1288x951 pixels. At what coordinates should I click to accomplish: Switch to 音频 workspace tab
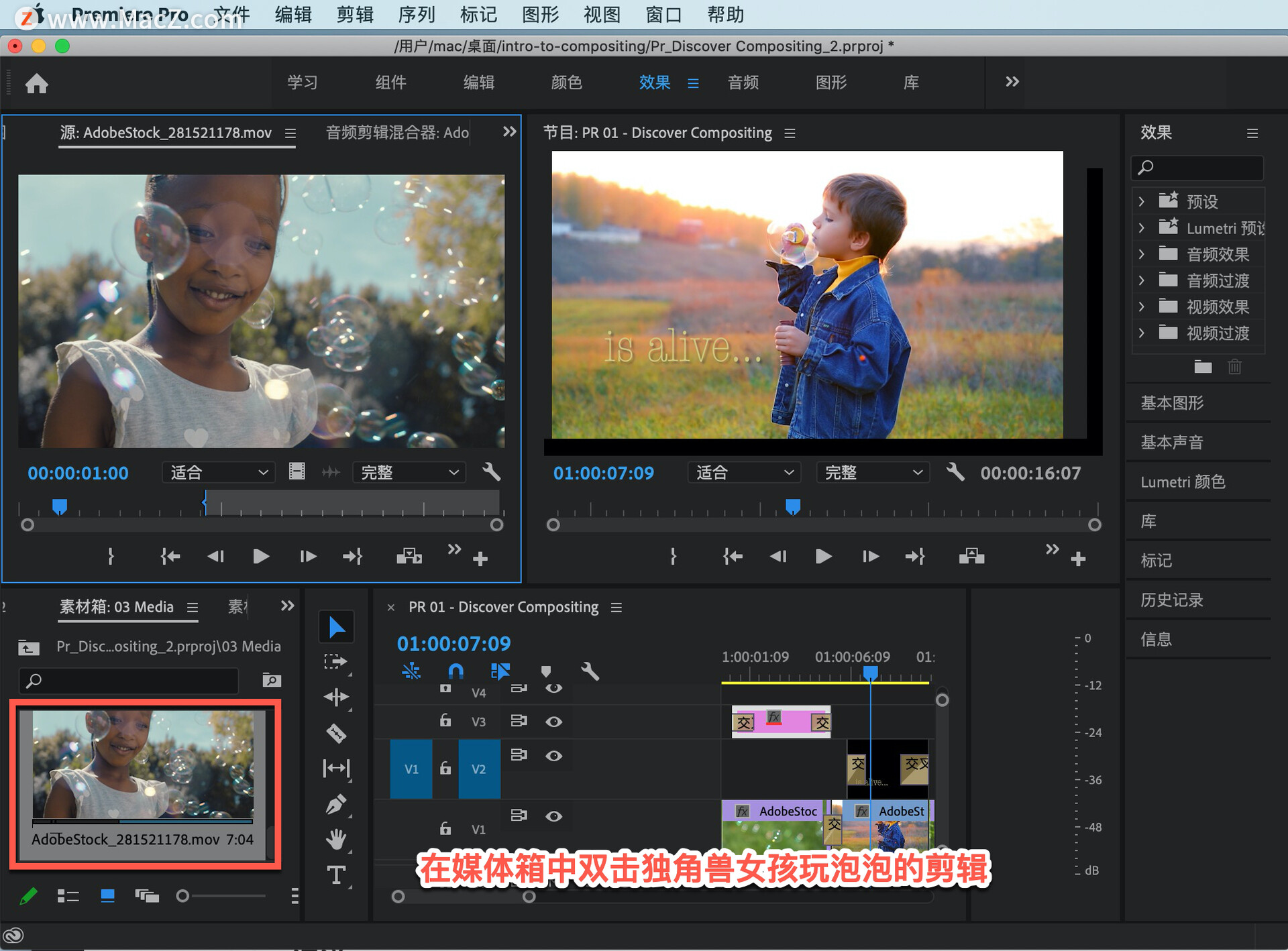(x=743, y=82)
